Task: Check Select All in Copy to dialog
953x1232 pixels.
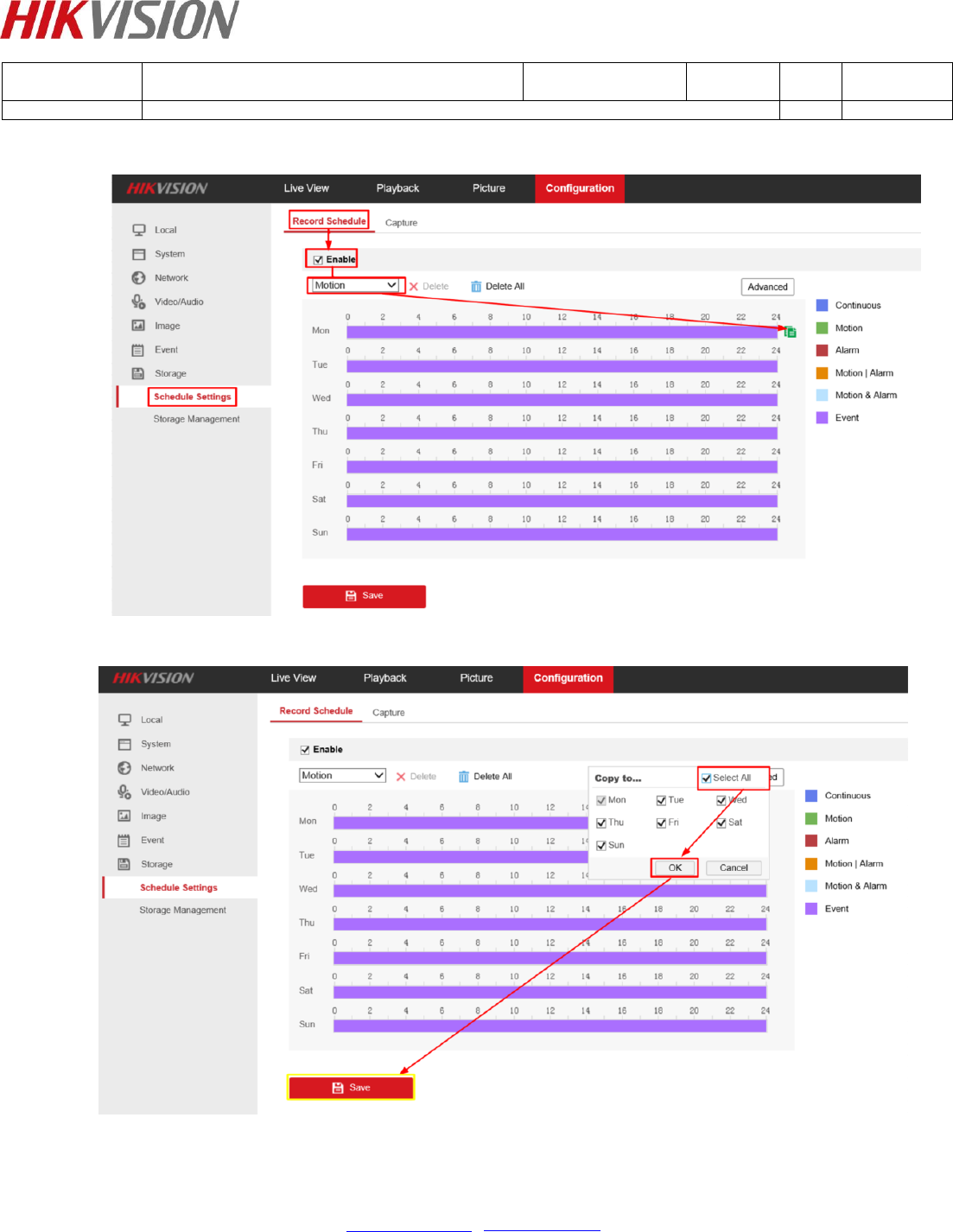Action: click(x=707, y=778)
